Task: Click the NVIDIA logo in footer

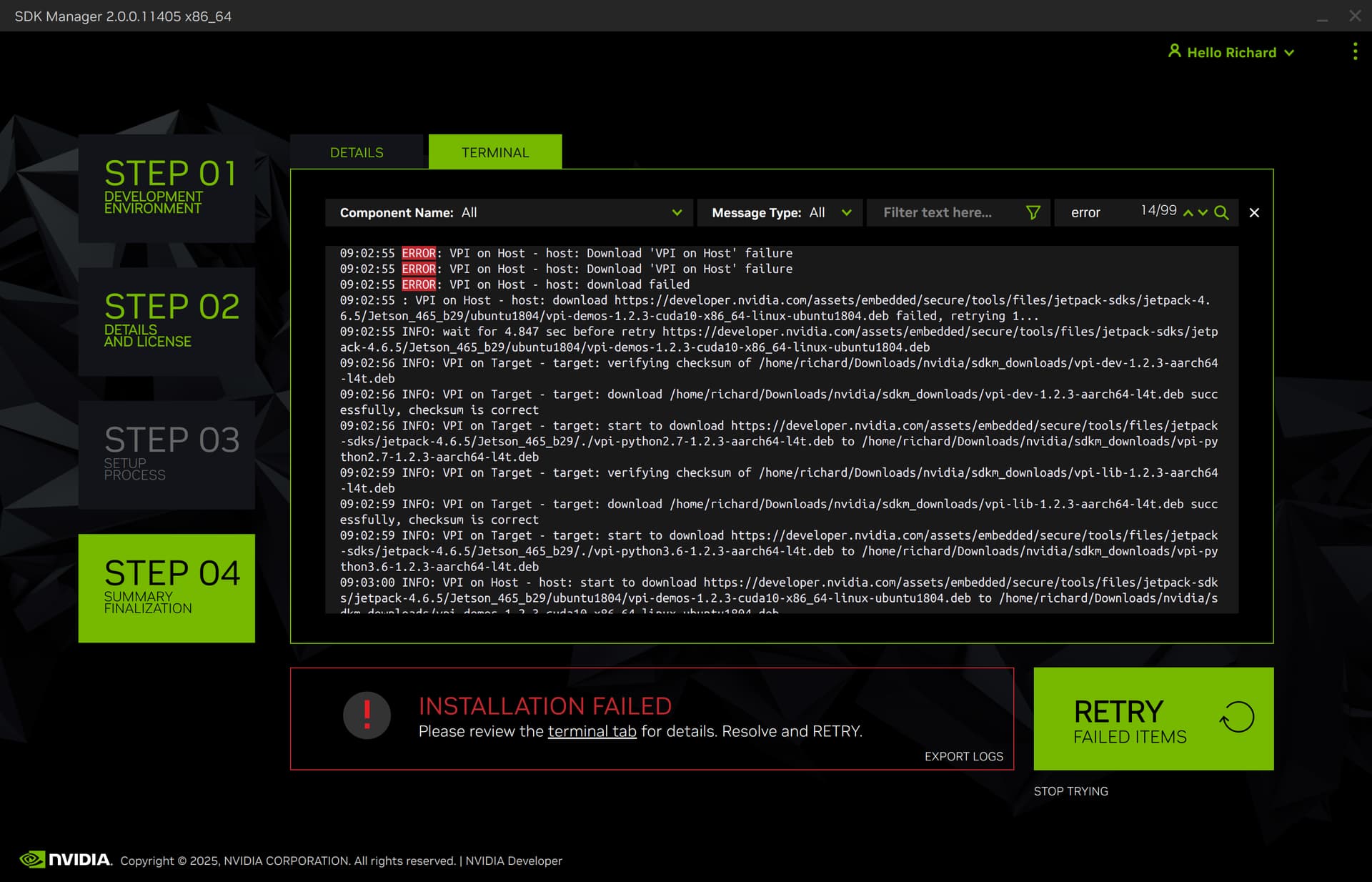Action: click(x=66, y=859)
